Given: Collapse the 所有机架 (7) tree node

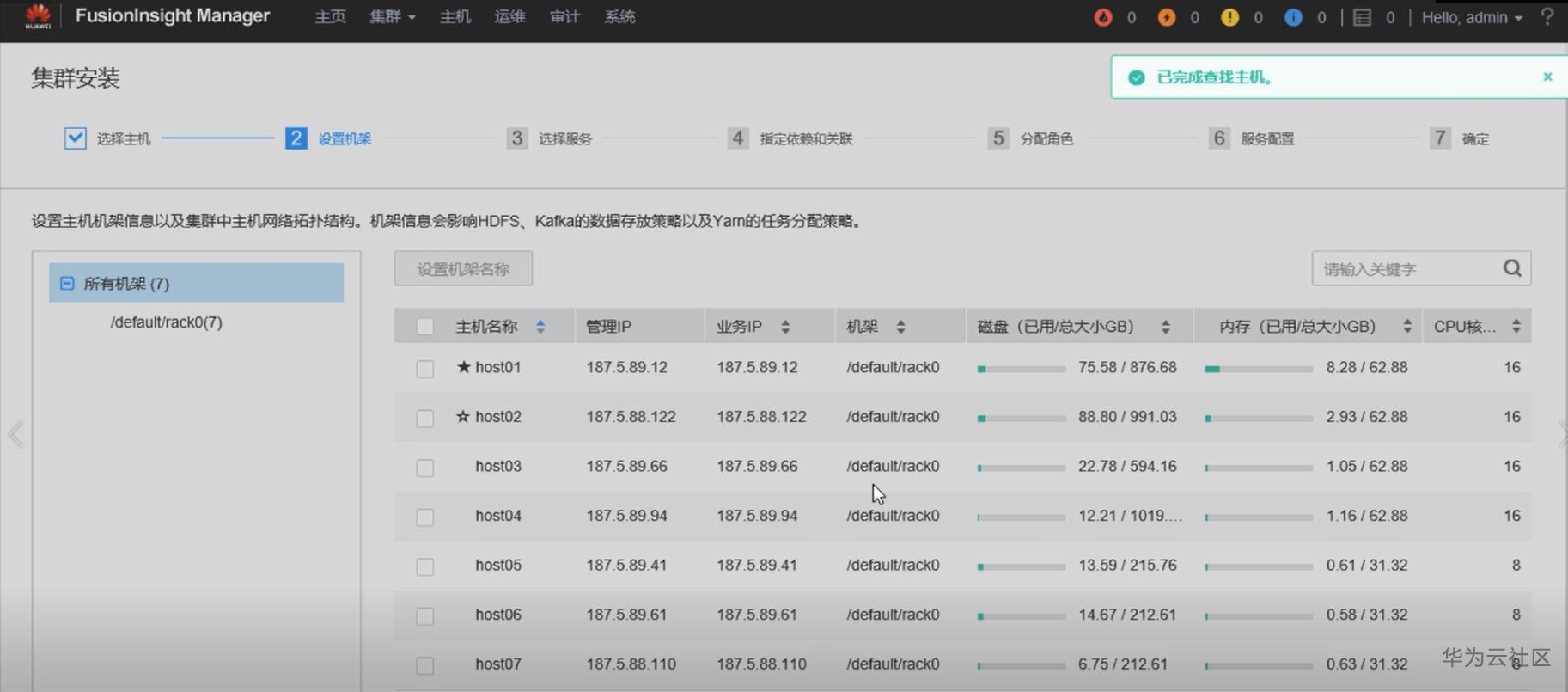Looking at the screenshot, I should [x=67, y=283].
